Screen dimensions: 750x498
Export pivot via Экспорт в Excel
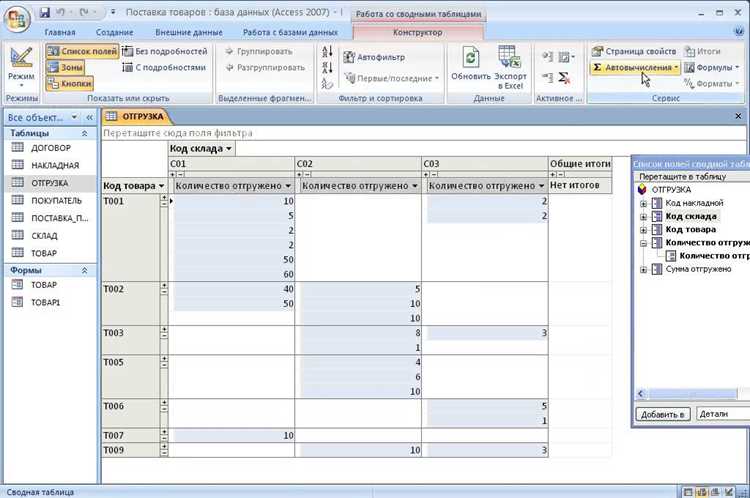point(510,67)
